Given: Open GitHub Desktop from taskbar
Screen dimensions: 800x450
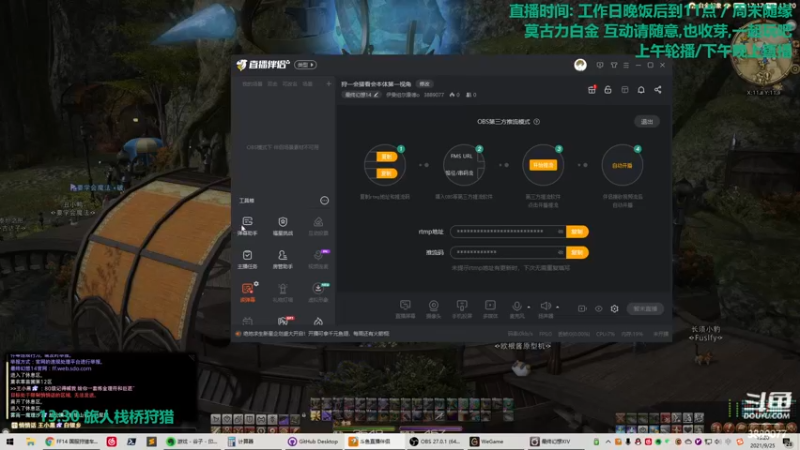Looking at the screenshot, I should pos(313,441).
